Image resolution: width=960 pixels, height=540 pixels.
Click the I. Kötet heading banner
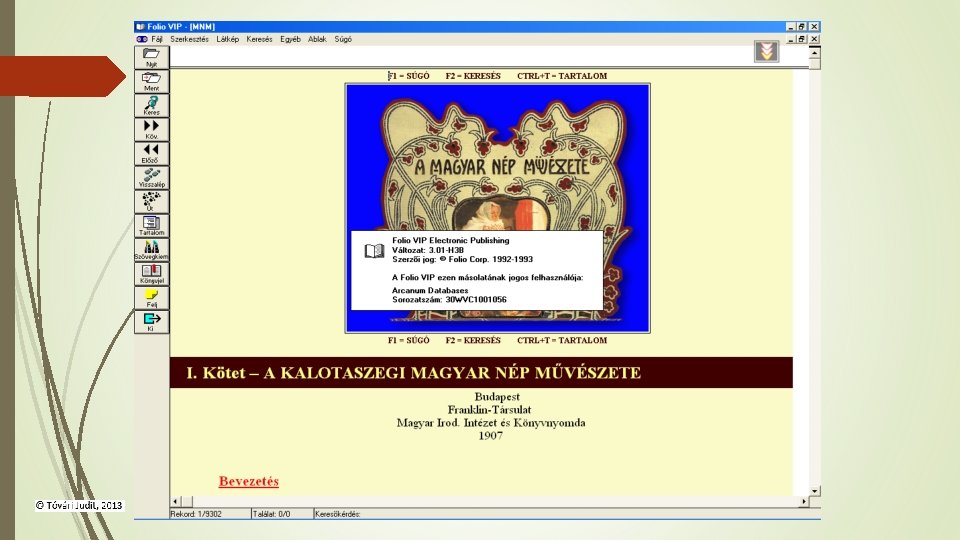[x=481, y=373]
